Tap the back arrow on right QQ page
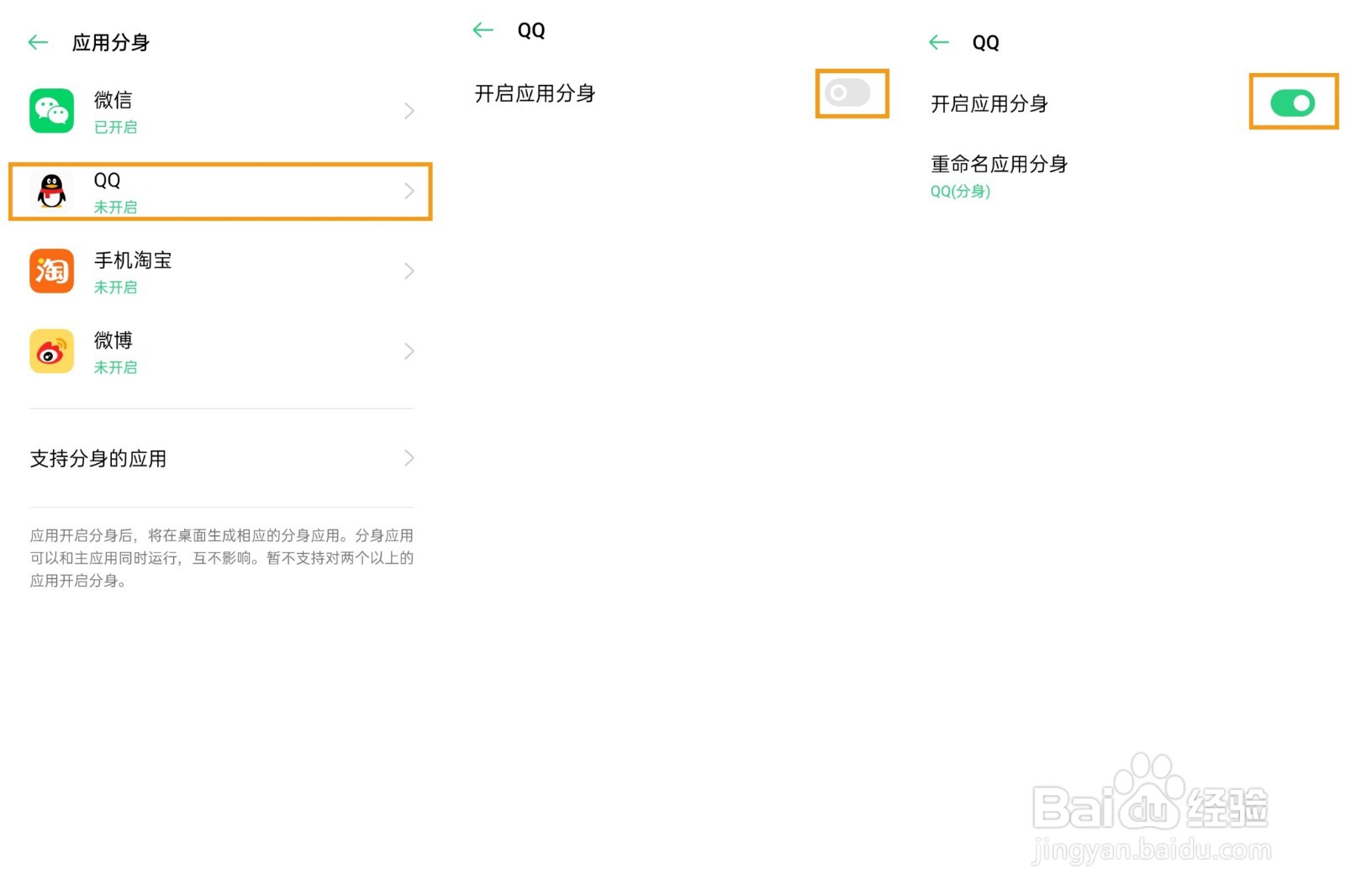Screen dimensions: 1345x896 (x=939, y=41)
